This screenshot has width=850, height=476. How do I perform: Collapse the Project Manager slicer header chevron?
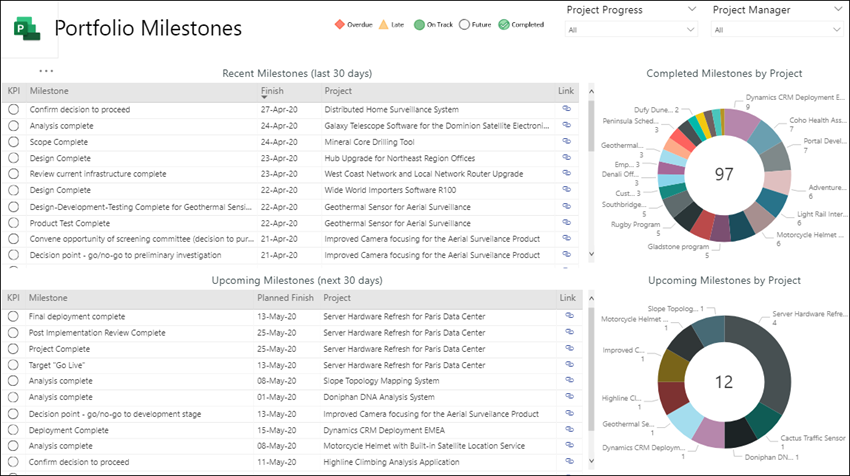pyautogui.click(x=838, y=9)
